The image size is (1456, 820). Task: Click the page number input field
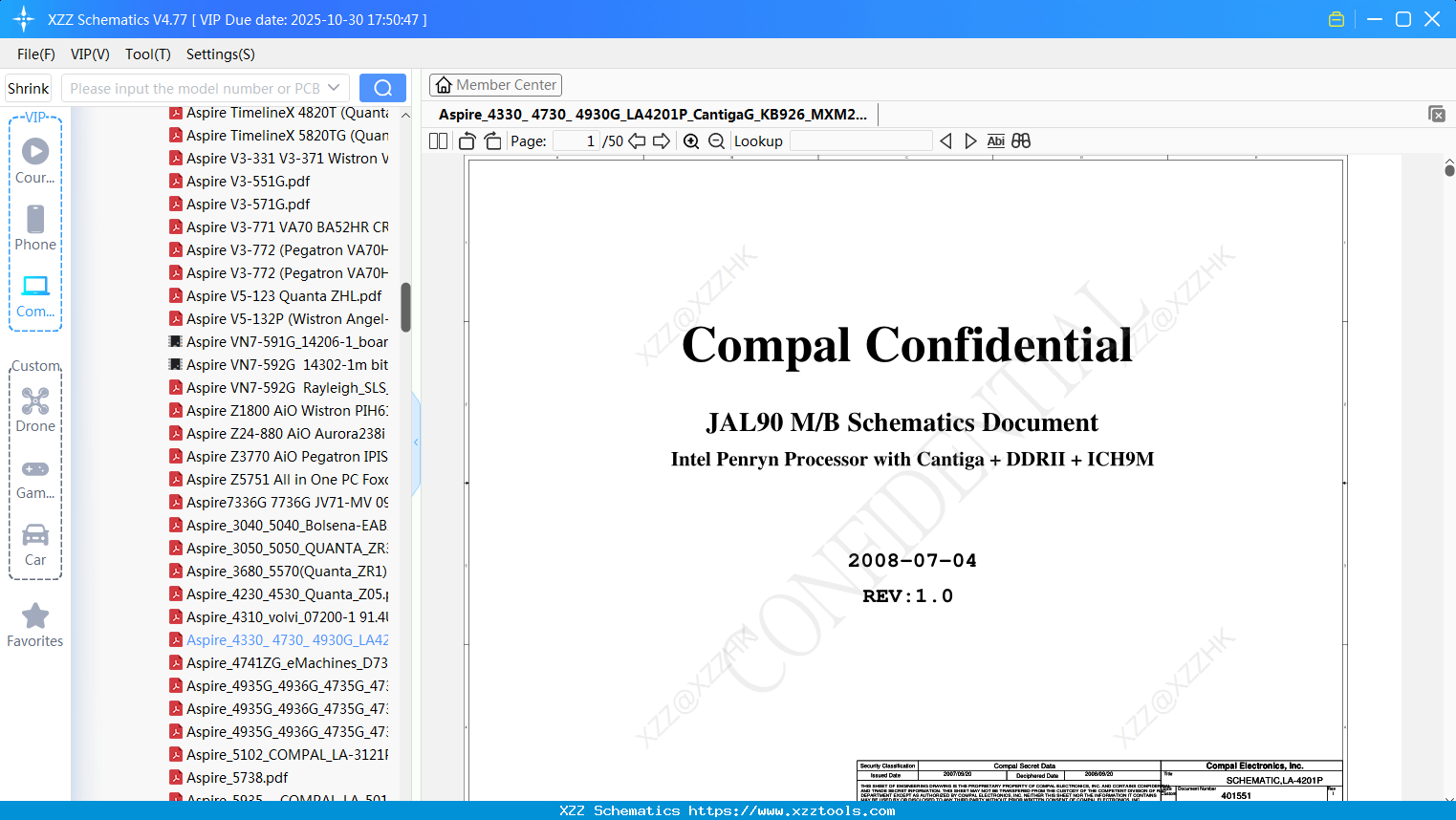(x=576, y=141)
